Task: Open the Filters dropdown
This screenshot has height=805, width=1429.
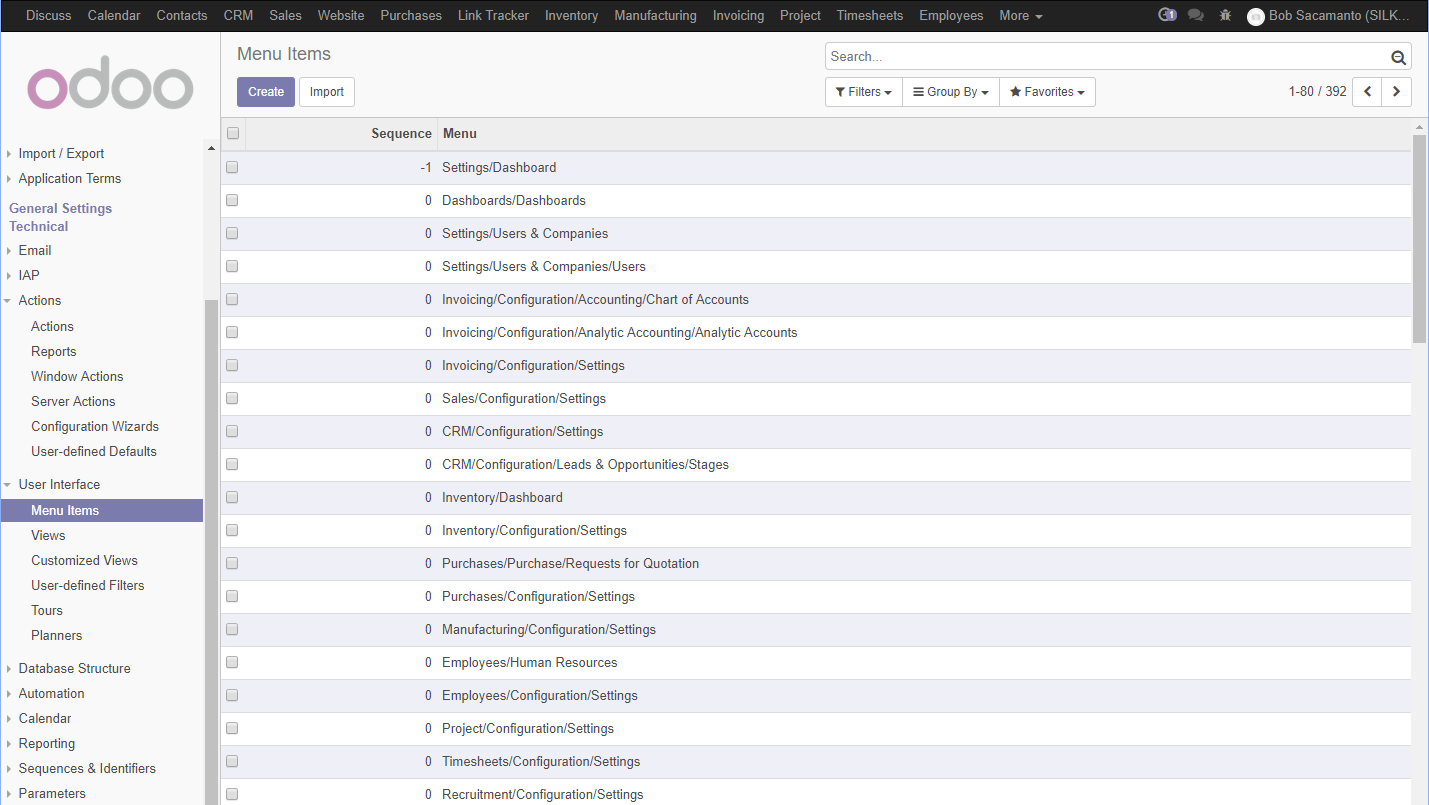Action: click(x=863, y=92)
